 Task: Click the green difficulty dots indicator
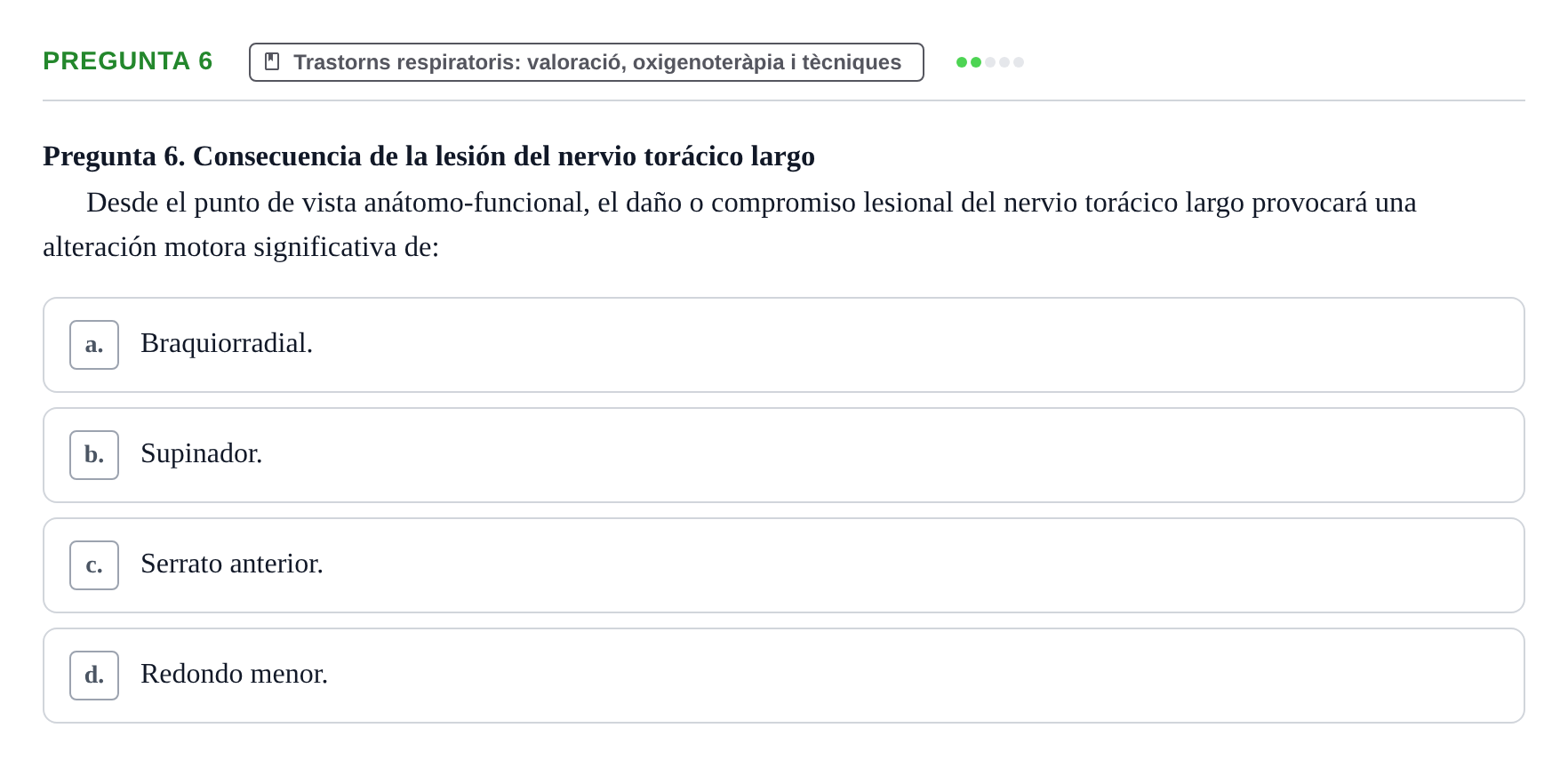point(990,62)
